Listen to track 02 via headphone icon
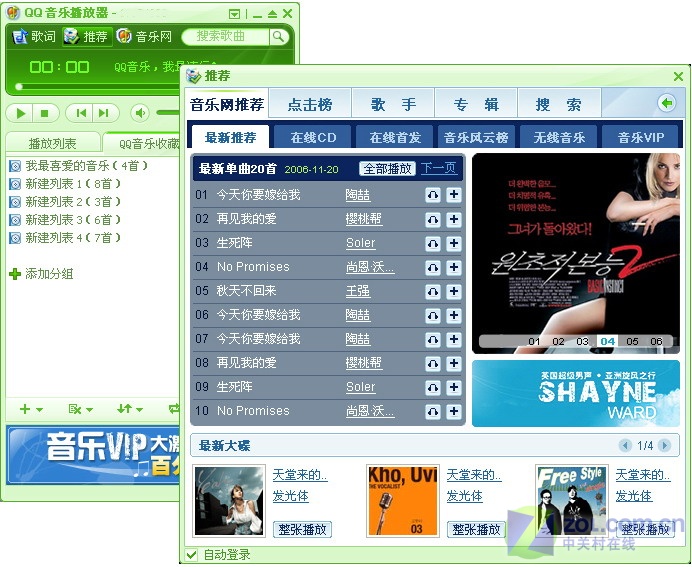 tap(433, 219)
